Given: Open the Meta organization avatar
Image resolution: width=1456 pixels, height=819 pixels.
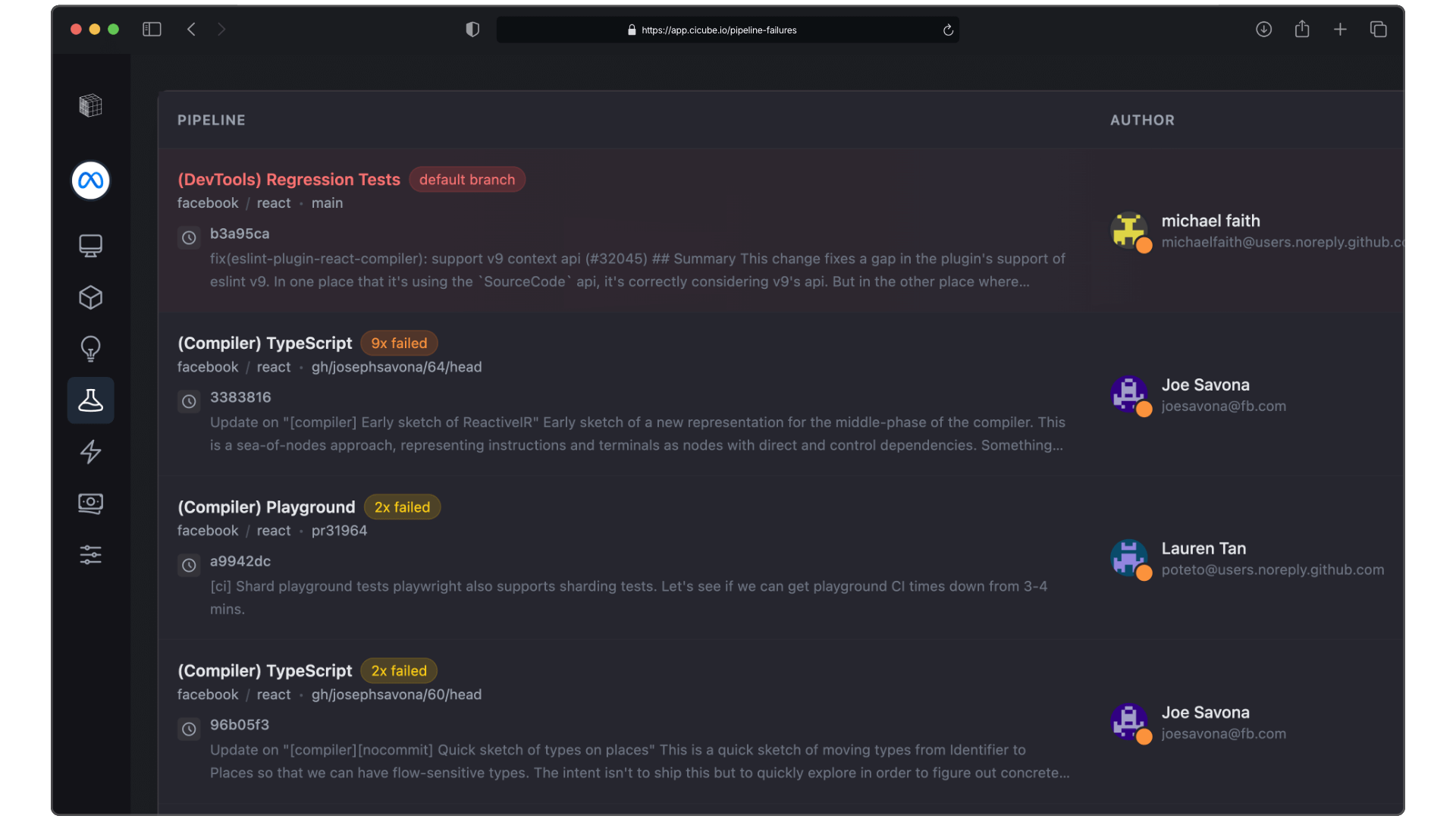Looking at the screenshot, I should coord(90,180).
